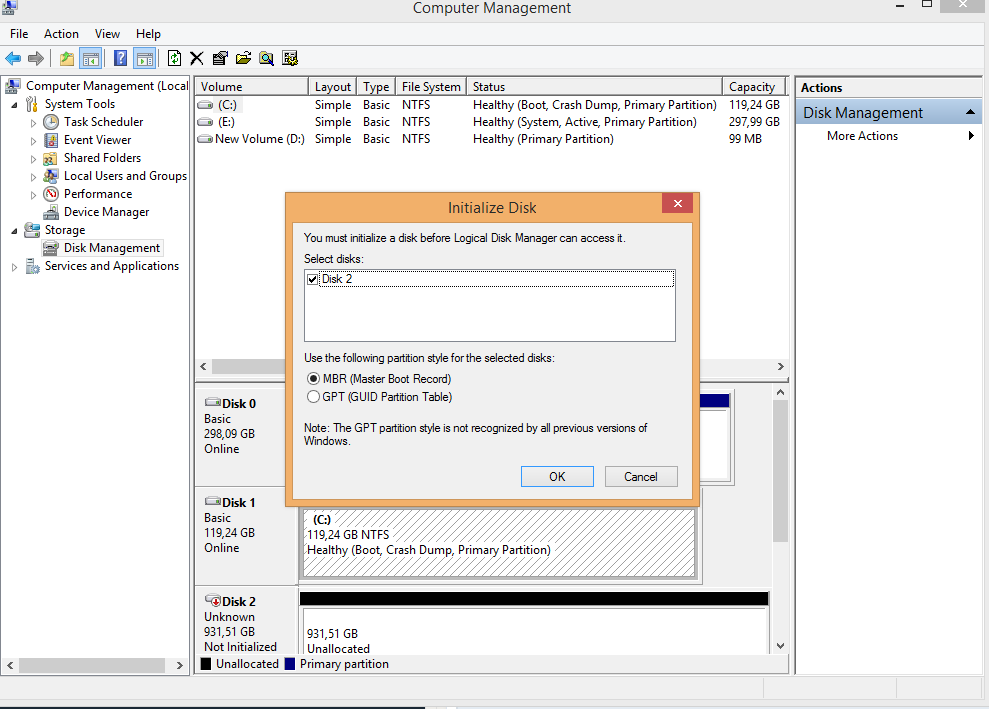Image resolution: width=989 pixels, height=709 pixels.
Task: Sort by the File System column header
Action: click(x=431, y=86)
